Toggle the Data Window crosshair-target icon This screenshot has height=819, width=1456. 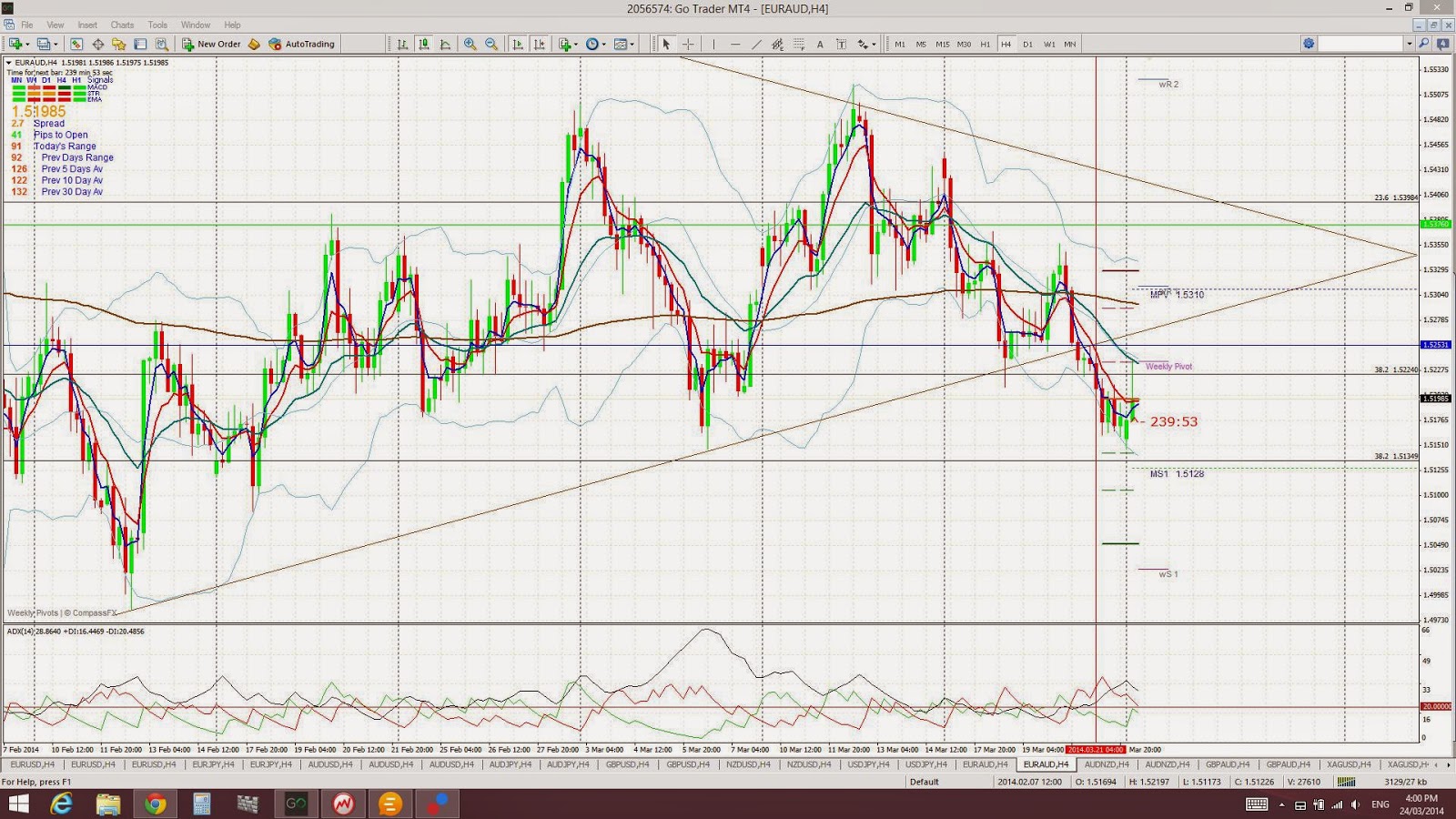tap(97, 44)
